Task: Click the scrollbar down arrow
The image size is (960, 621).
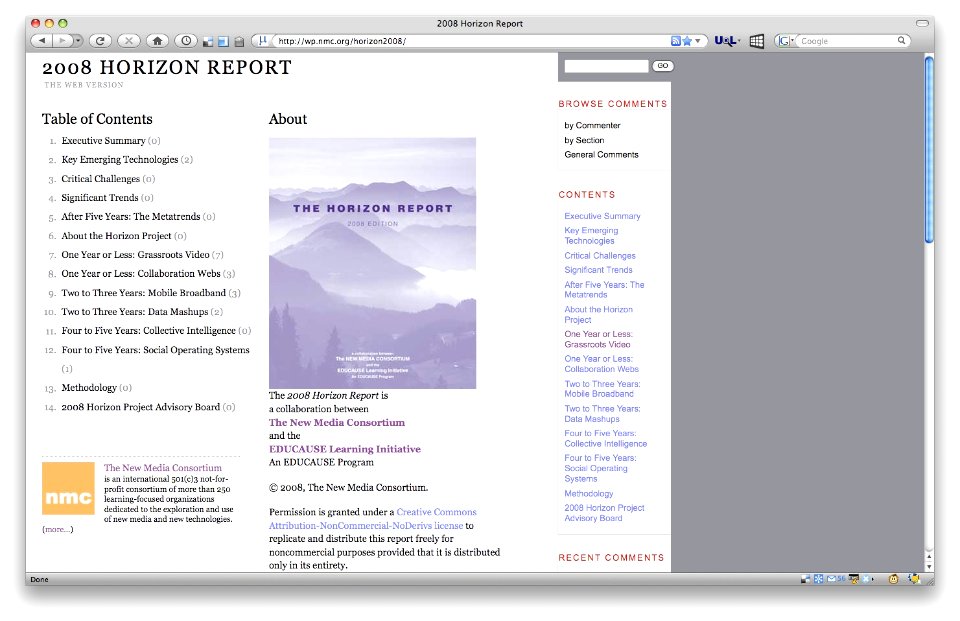Action: [929, 567]
